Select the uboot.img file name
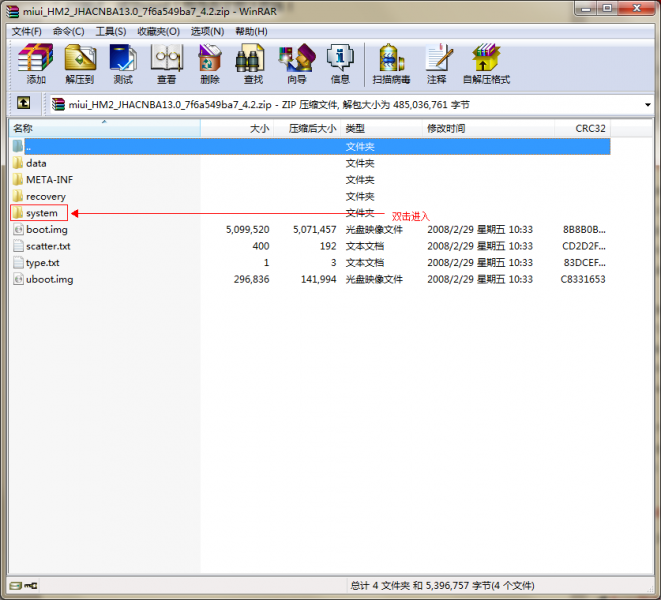The image size is (661, 600). (49, 280)
